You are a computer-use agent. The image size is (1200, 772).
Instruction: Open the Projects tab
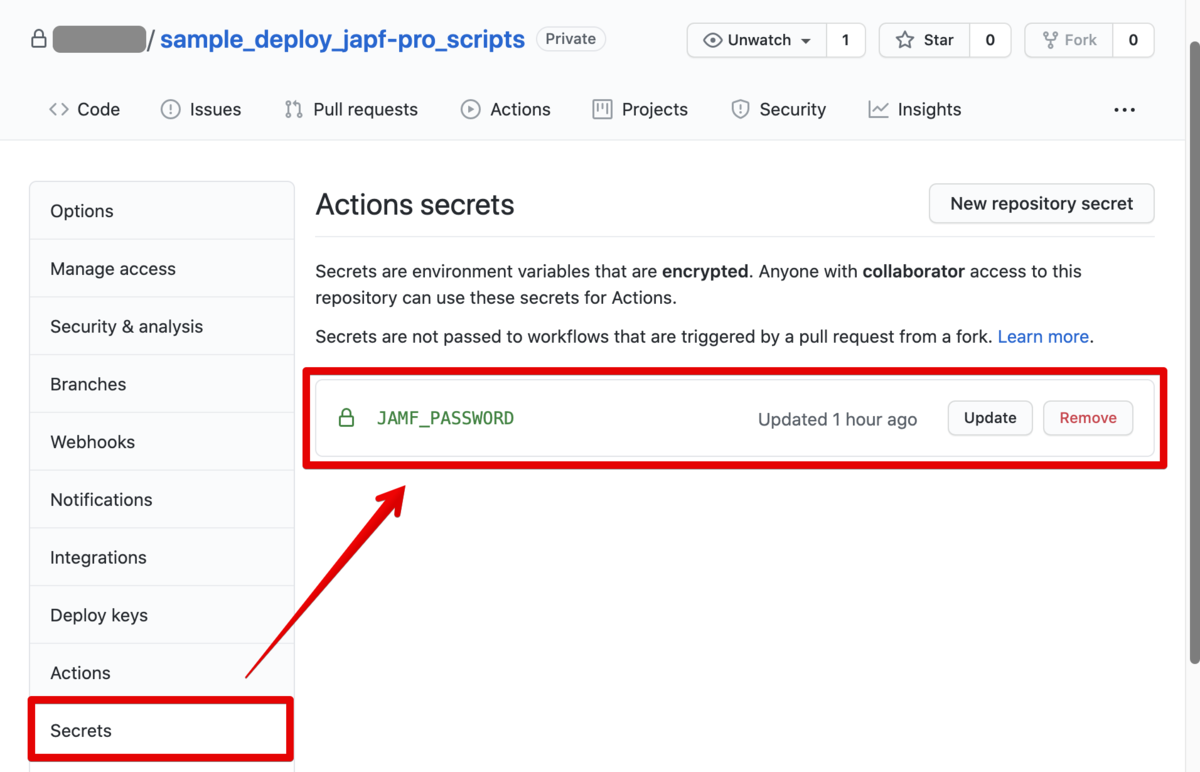point(640,110)
